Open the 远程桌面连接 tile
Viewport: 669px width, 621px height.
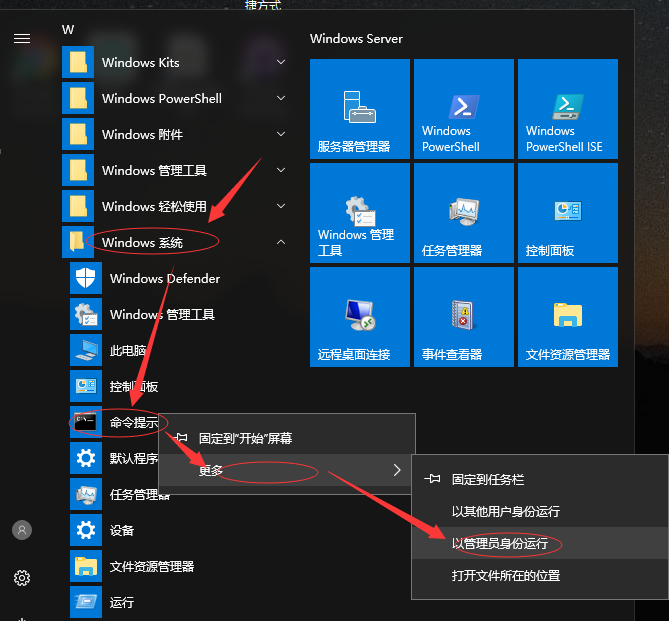tap(360, 317)
